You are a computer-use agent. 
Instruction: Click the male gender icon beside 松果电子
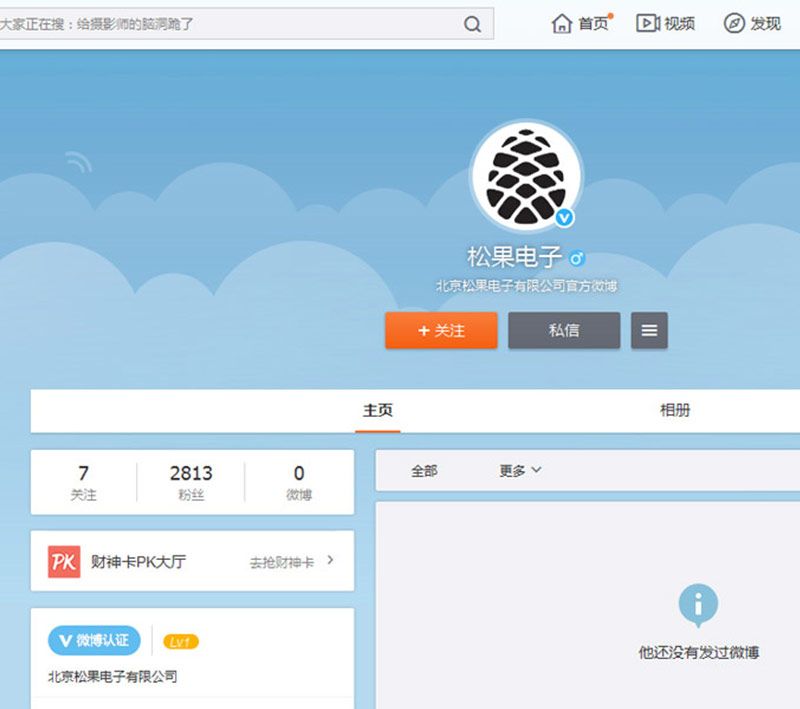[577, 259]
